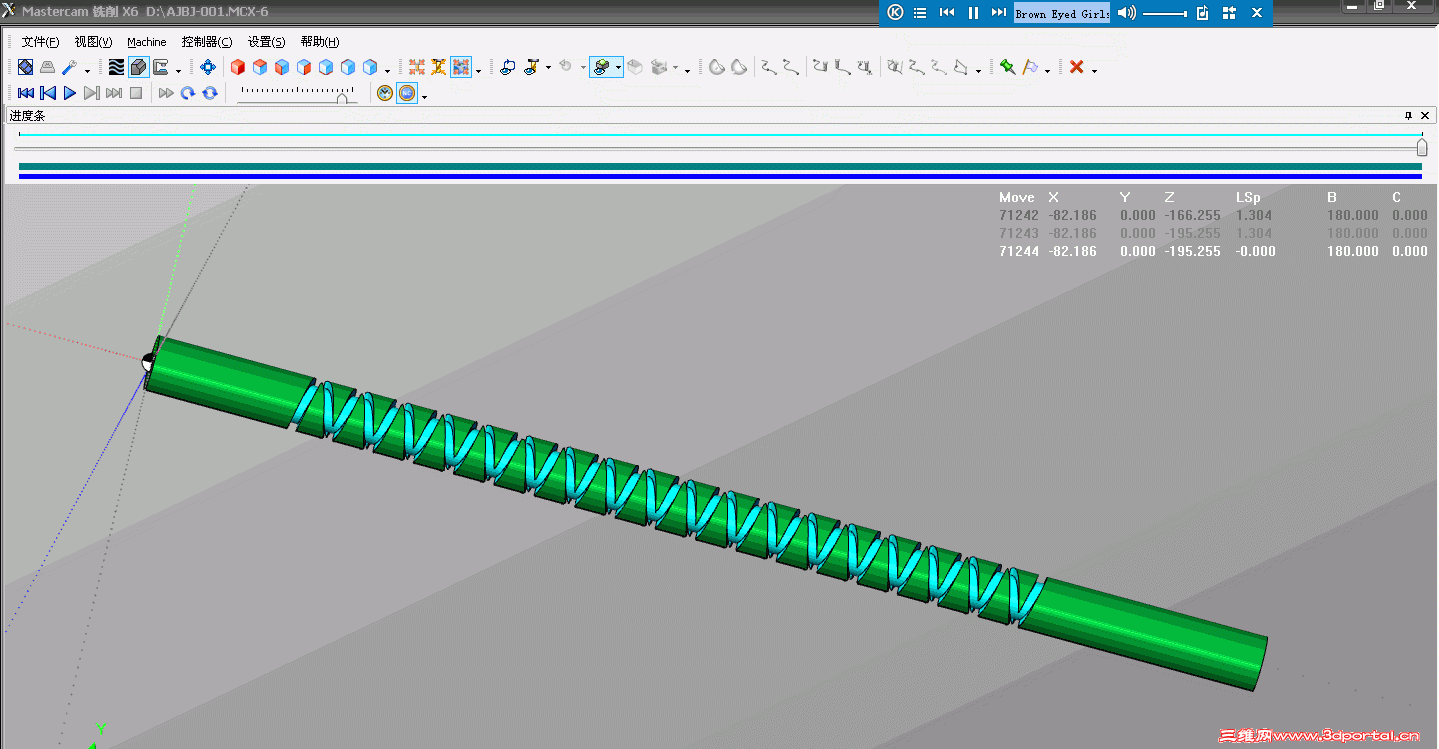This screenshot has height=749, width=1439.
Task: Open the 视图(V) menu
Action: tap(93, 42)
